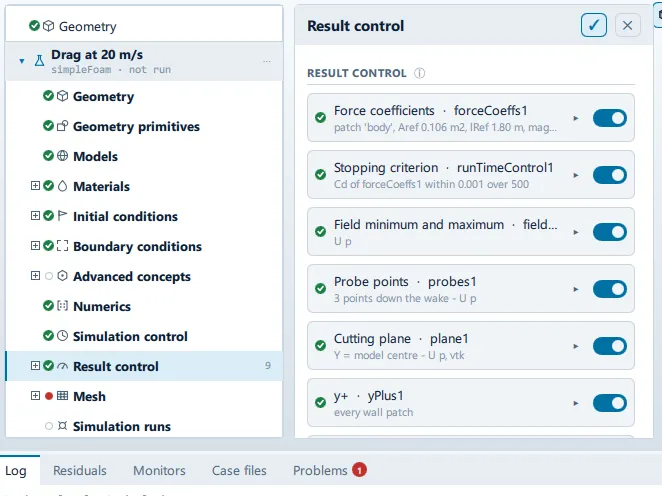Collapse the Drag at 20 m/s simulation tree

pyautogui.click(x=22, y=61)
